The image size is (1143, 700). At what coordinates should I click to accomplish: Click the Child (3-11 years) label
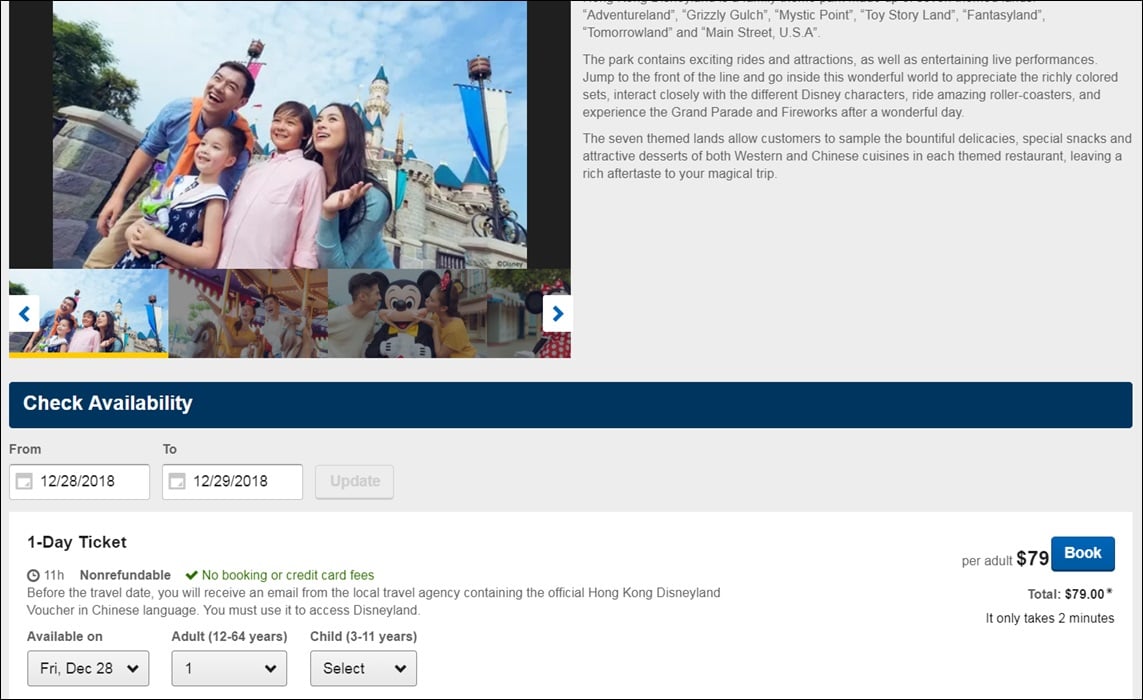coord(363,637)
